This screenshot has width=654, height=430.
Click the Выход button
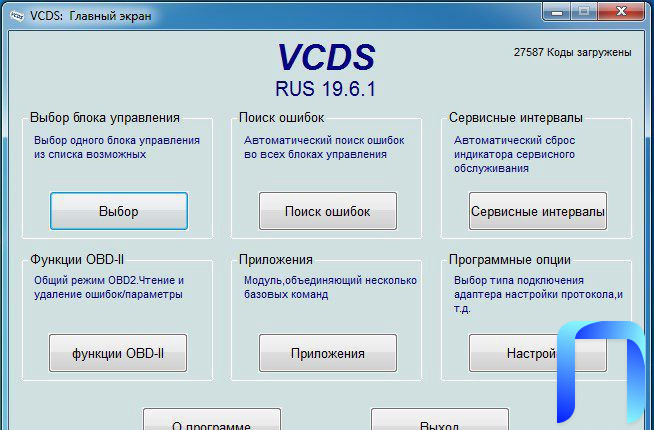pos(440,420)
